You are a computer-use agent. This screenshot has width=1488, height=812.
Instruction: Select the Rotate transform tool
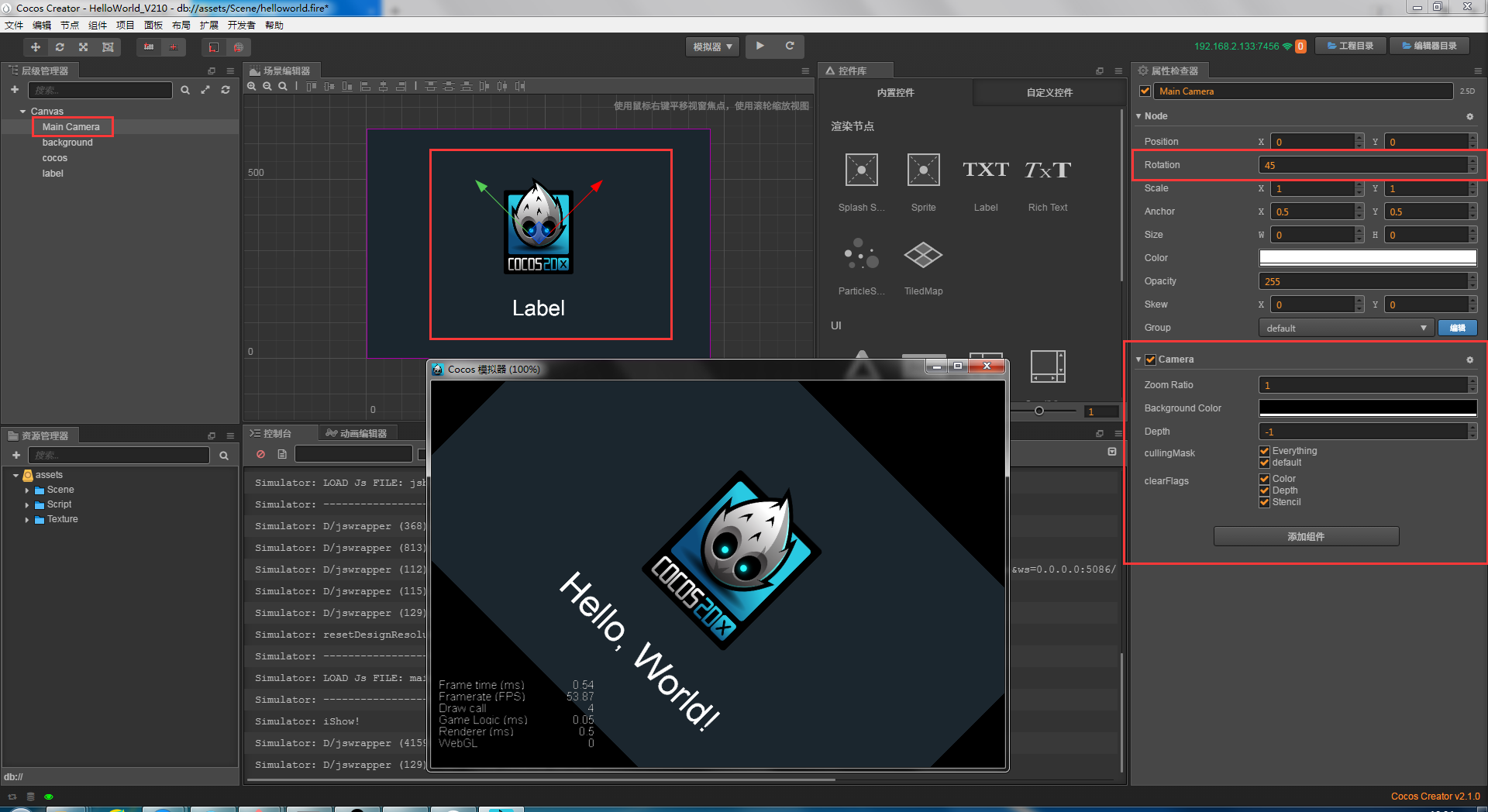[x=60, y=47]
